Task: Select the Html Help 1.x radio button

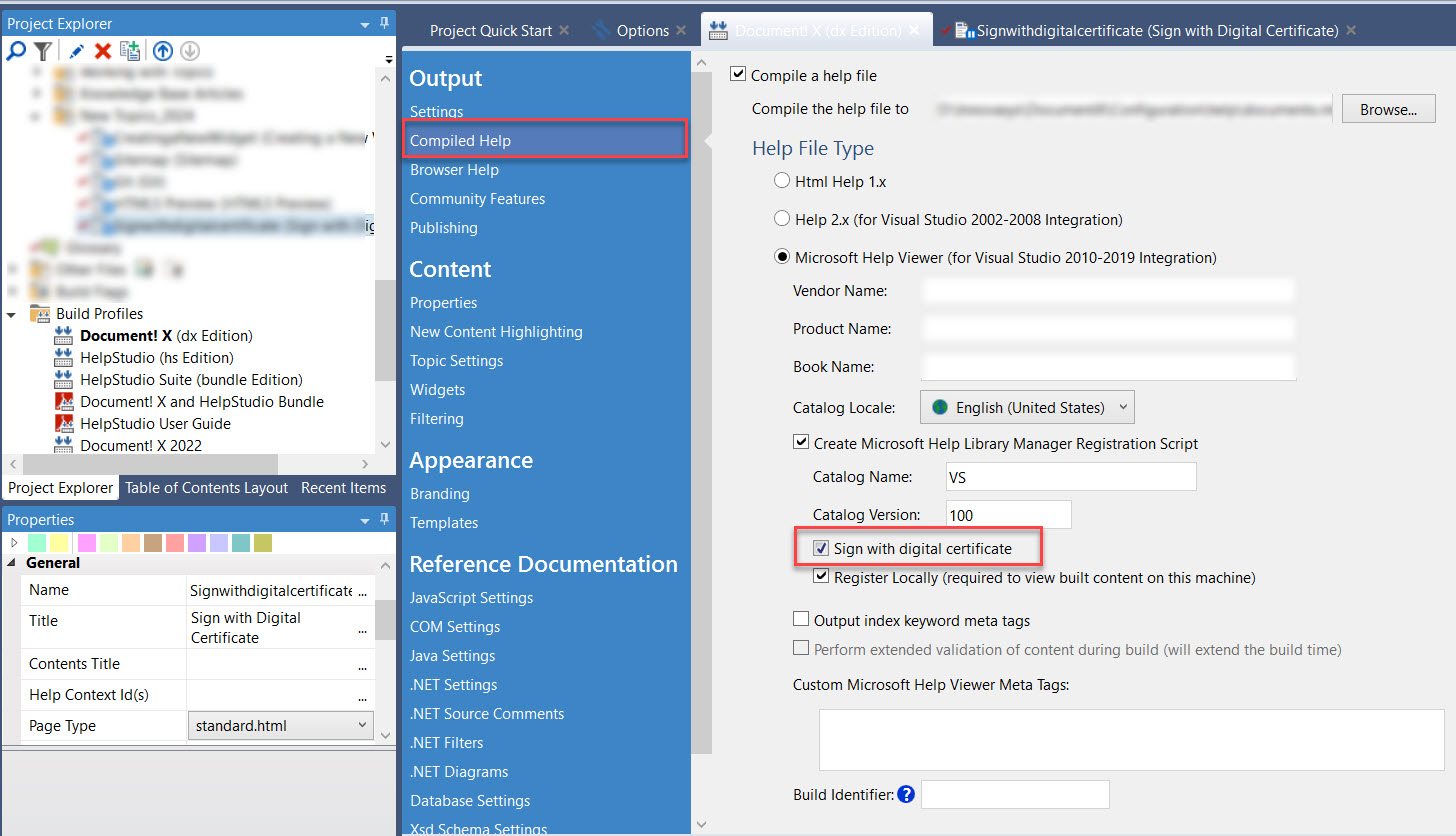Action: [x=782, y=179]
